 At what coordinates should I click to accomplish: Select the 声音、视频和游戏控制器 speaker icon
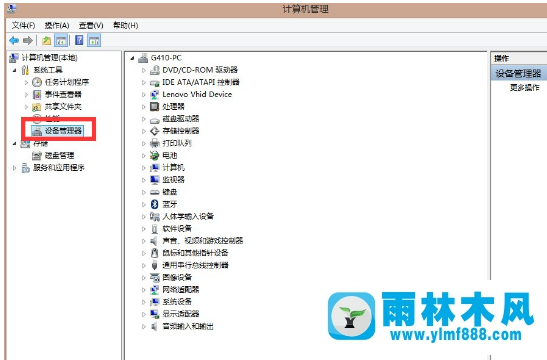point(154,241)
